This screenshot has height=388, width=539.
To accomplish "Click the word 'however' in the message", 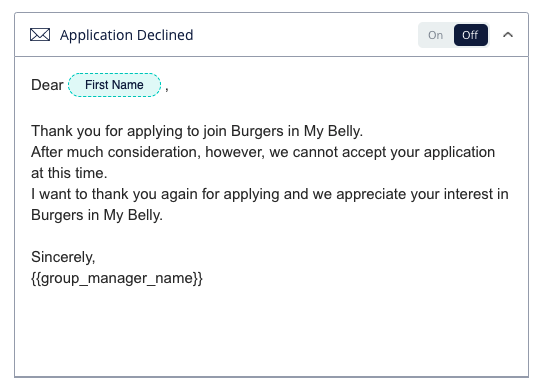I will [235, 152].
